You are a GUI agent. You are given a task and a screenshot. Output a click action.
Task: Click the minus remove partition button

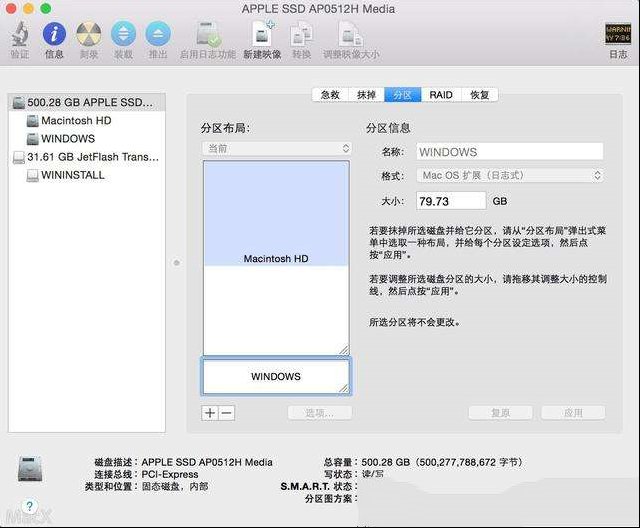[227, 413]
